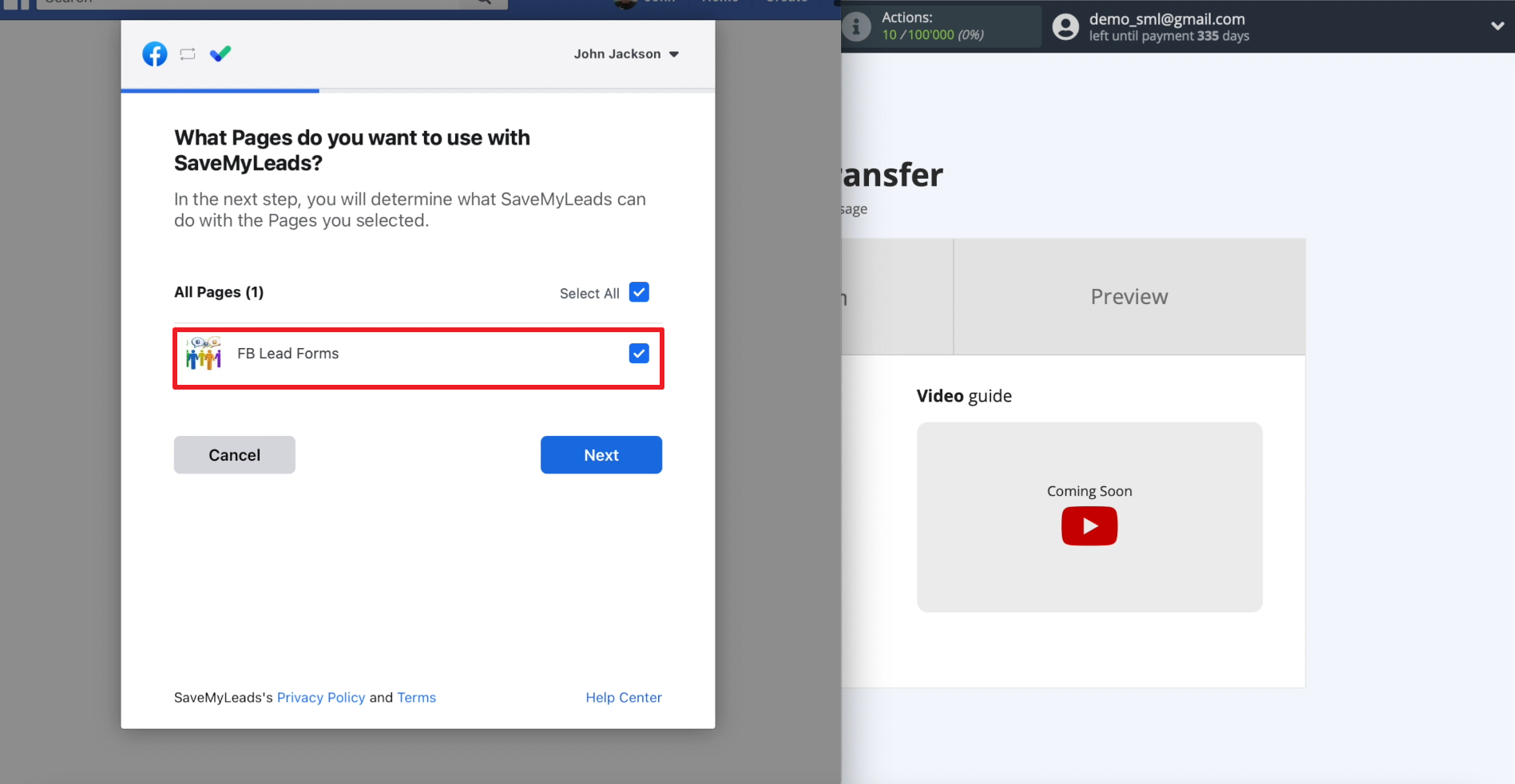Viewport: 1515px width, 784px height.
Task: Toggle the Select All checkbox
Action: (x=639, y=292)
